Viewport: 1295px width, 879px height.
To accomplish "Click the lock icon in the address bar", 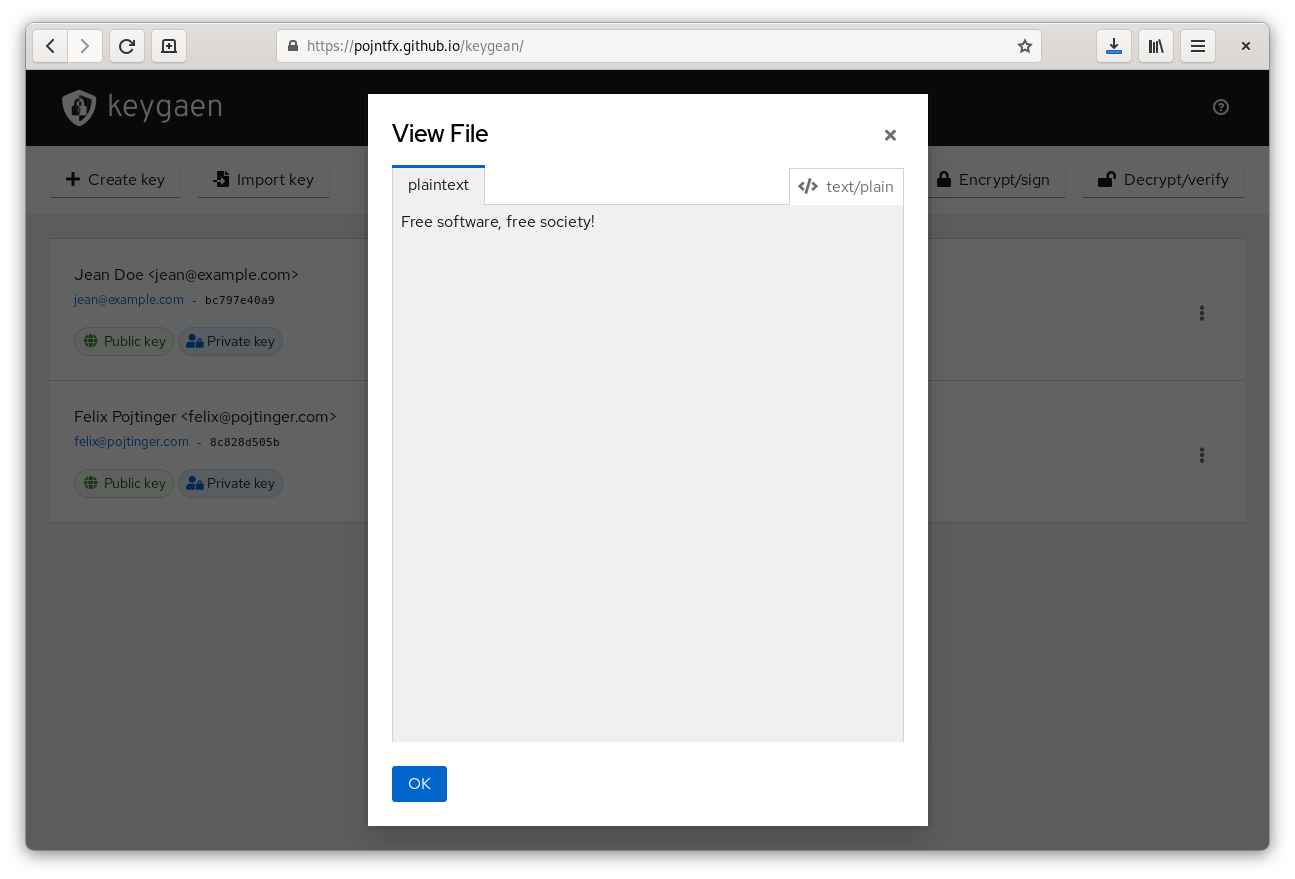I will point(293,46).
